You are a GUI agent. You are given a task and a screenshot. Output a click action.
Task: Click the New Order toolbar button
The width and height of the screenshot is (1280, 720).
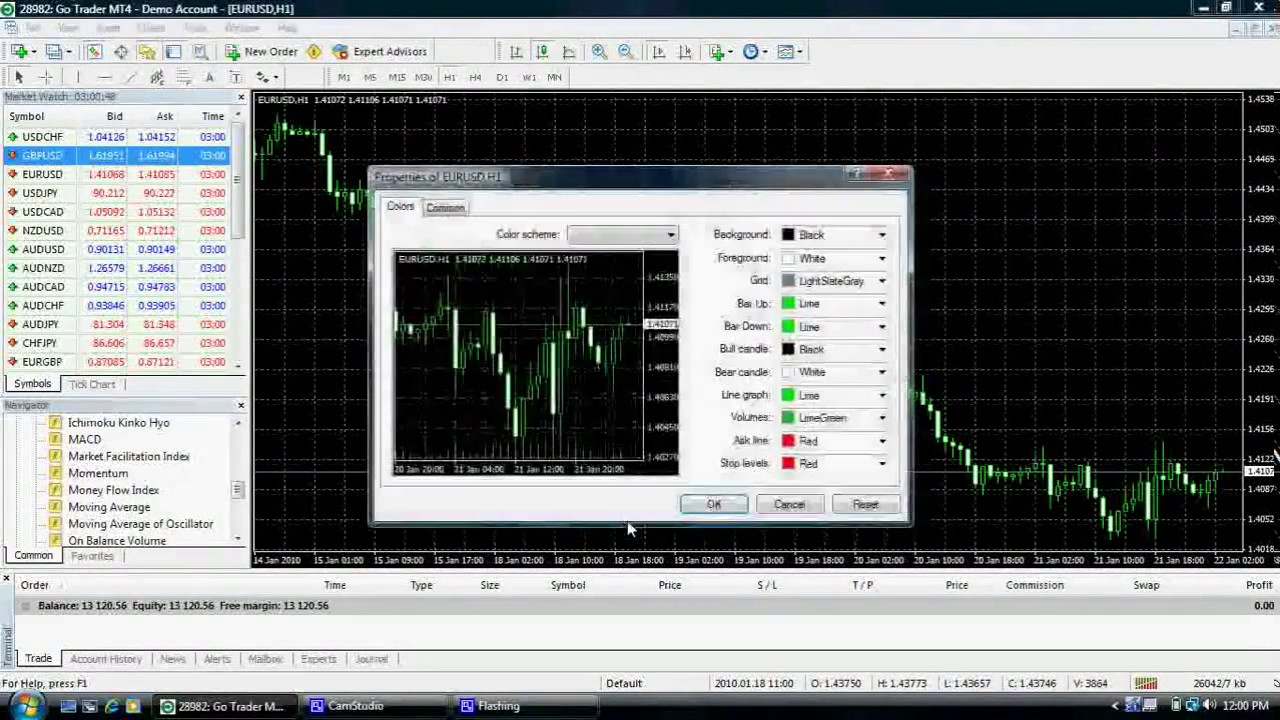click(261, 52)
